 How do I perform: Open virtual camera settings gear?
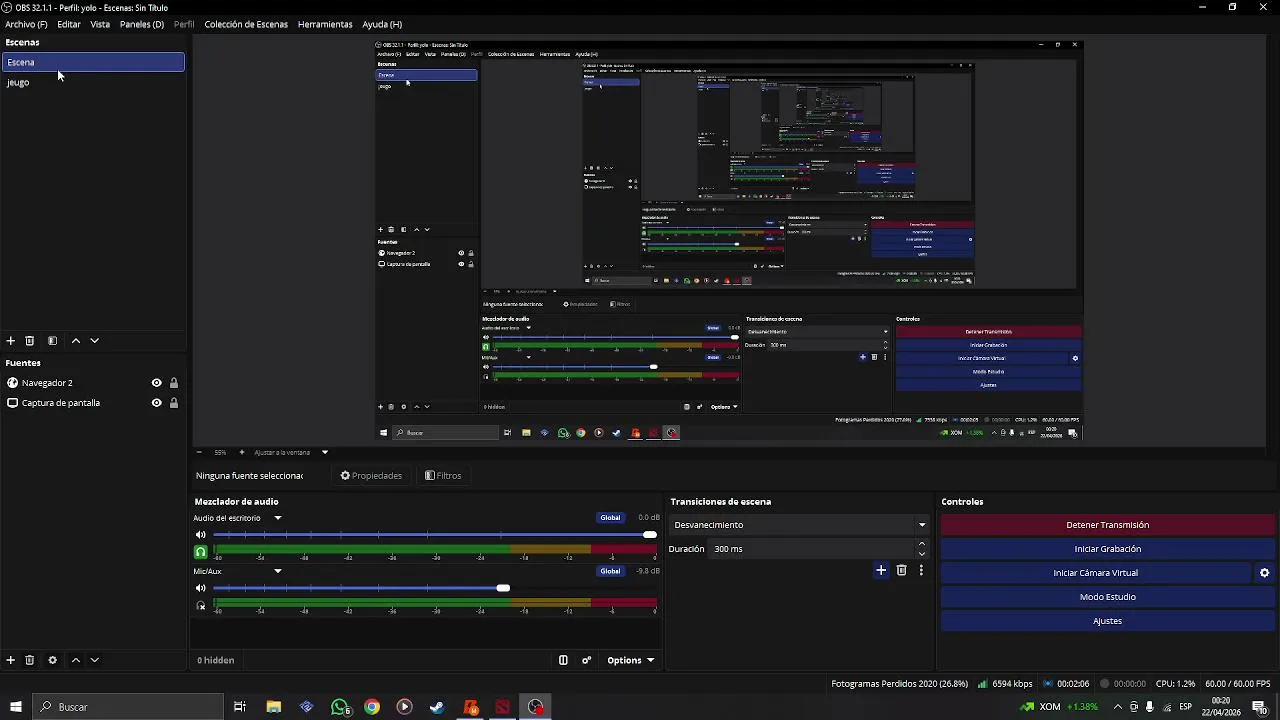[1264, 573]
